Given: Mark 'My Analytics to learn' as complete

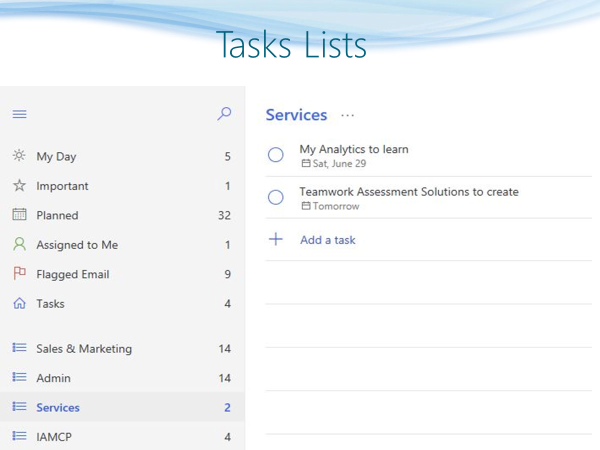Looking at the screenshot, I should [x=276, y=155].
